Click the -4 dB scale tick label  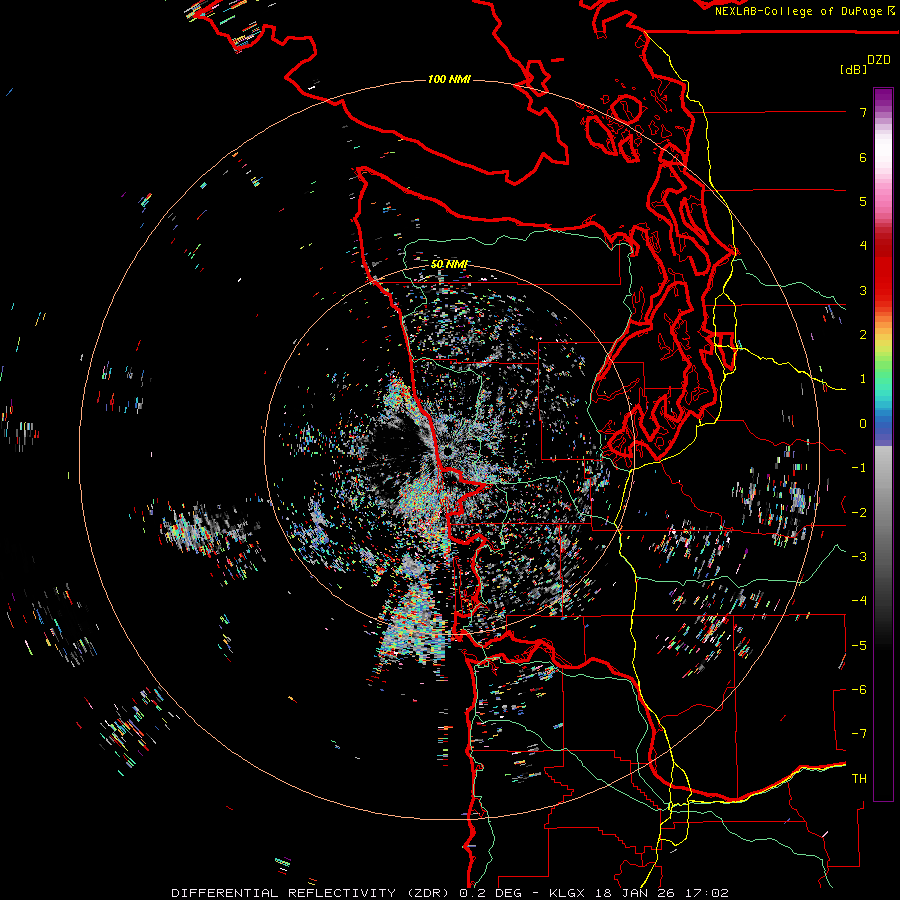click(x=859, y=600)
